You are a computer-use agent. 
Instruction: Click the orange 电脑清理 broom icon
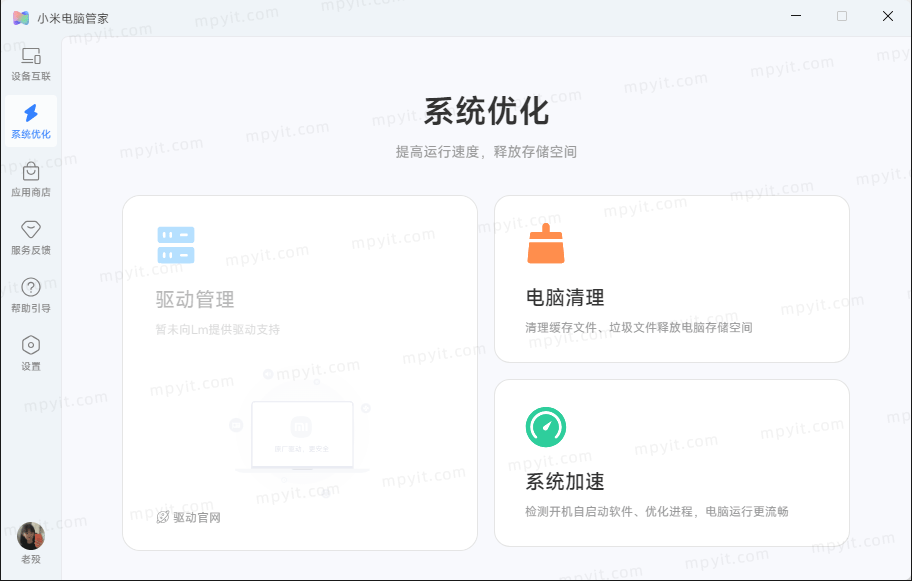(546, 243)
